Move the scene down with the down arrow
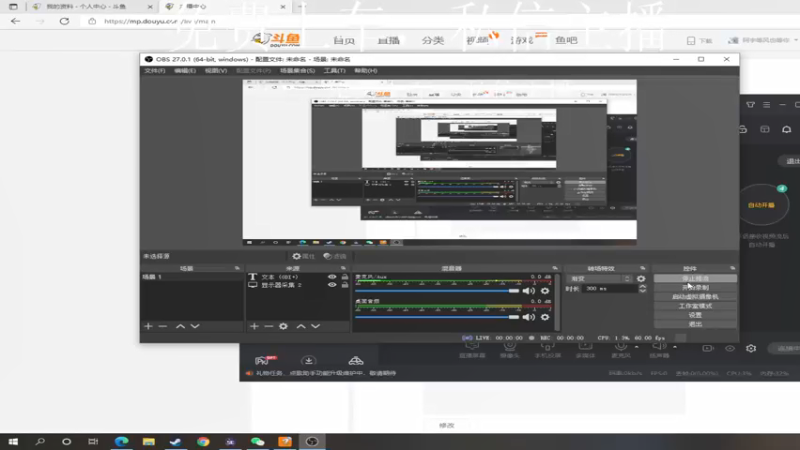800x450 pixels. [x=195, y=326]
